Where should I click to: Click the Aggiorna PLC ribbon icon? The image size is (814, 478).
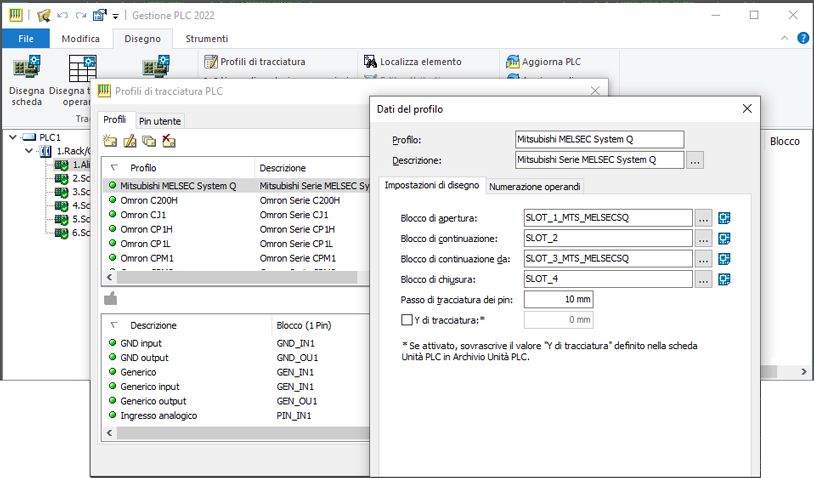pos(543,61)
